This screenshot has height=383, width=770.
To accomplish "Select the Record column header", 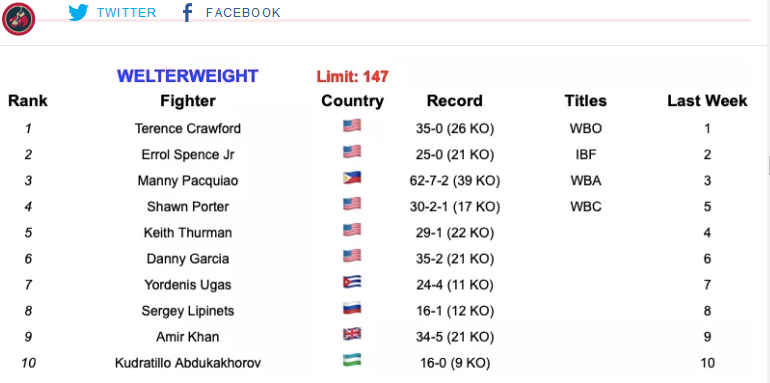I will [x=455, y=101].
